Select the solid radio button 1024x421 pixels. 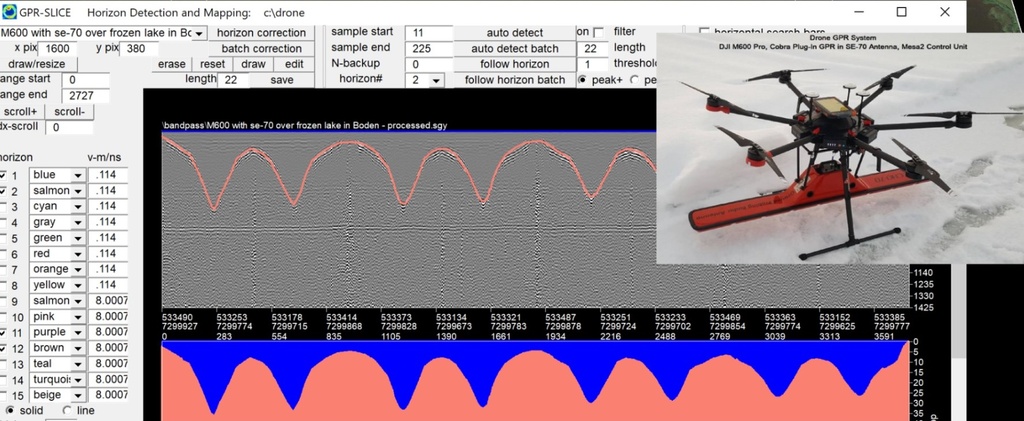point(9,411)
